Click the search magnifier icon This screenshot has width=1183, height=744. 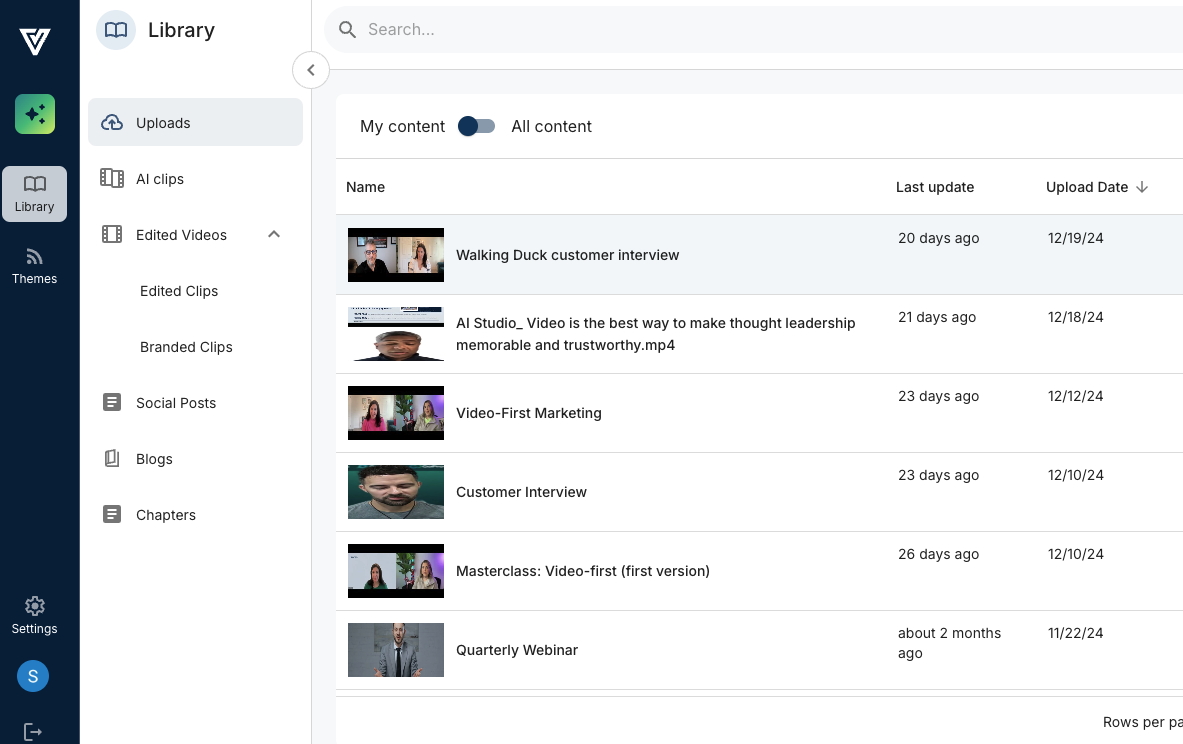(348, 30)
